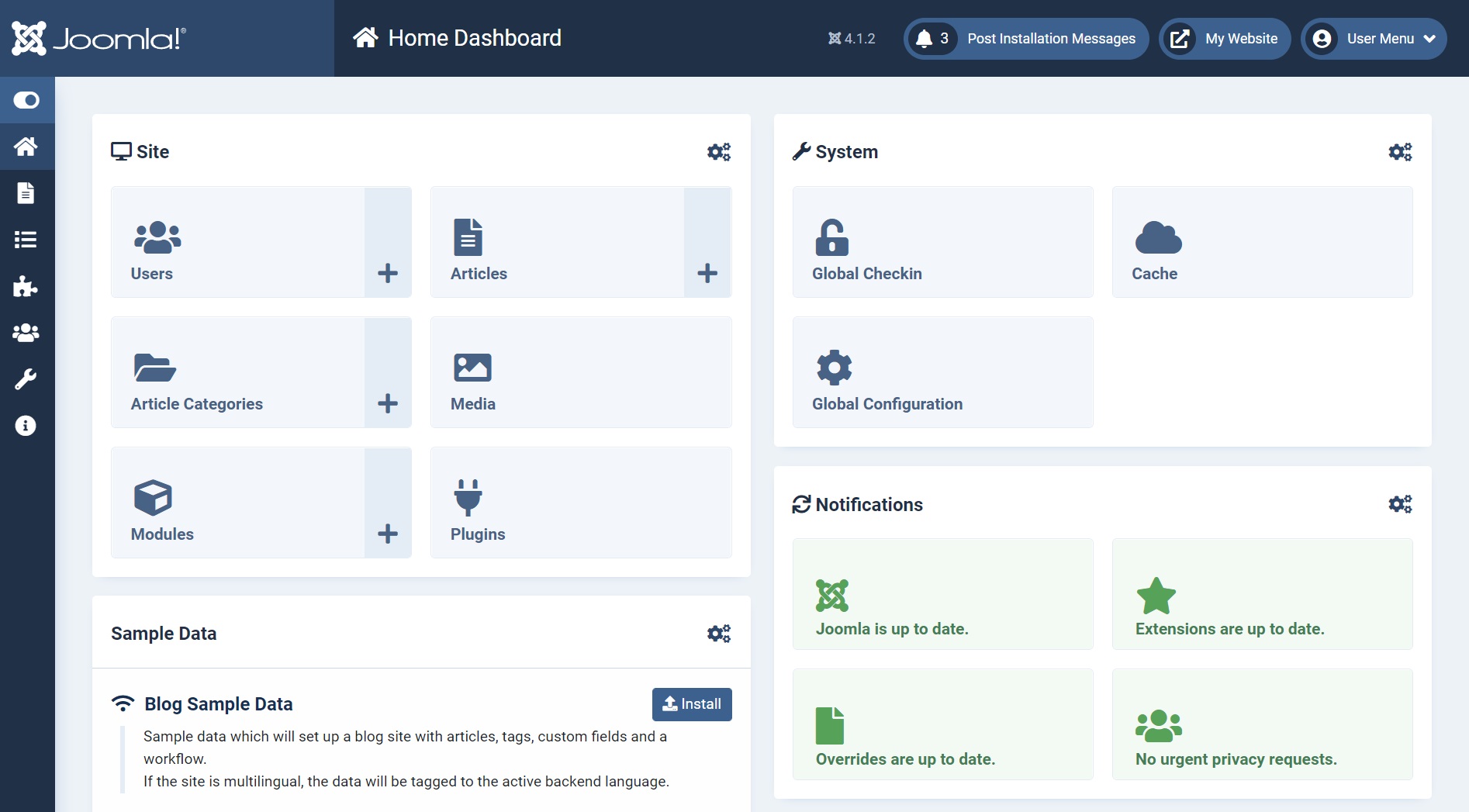This screenshot has height=812, width=1469.
Task: Open the Menus list icon in sidebar
Action: coord(26,240)
